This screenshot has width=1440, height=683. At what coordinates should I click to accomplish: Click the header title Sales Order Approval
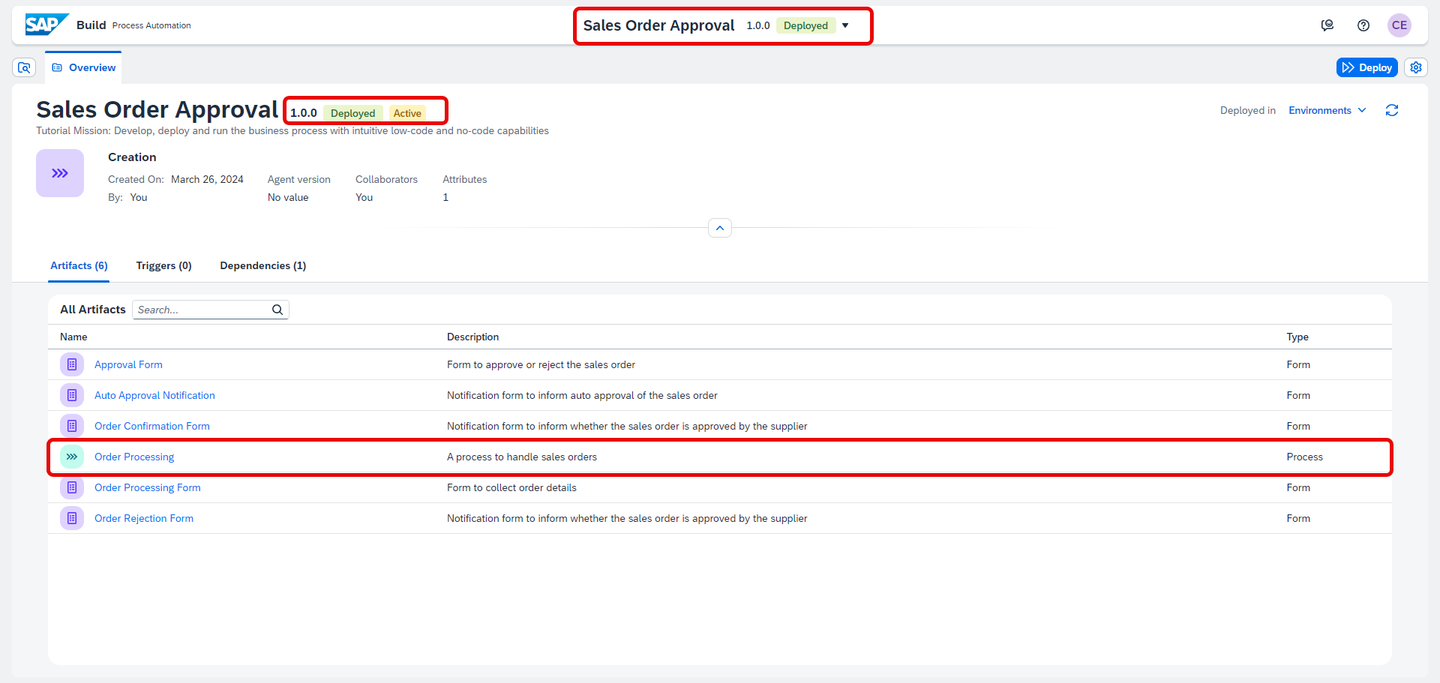(x=659, y=26)
